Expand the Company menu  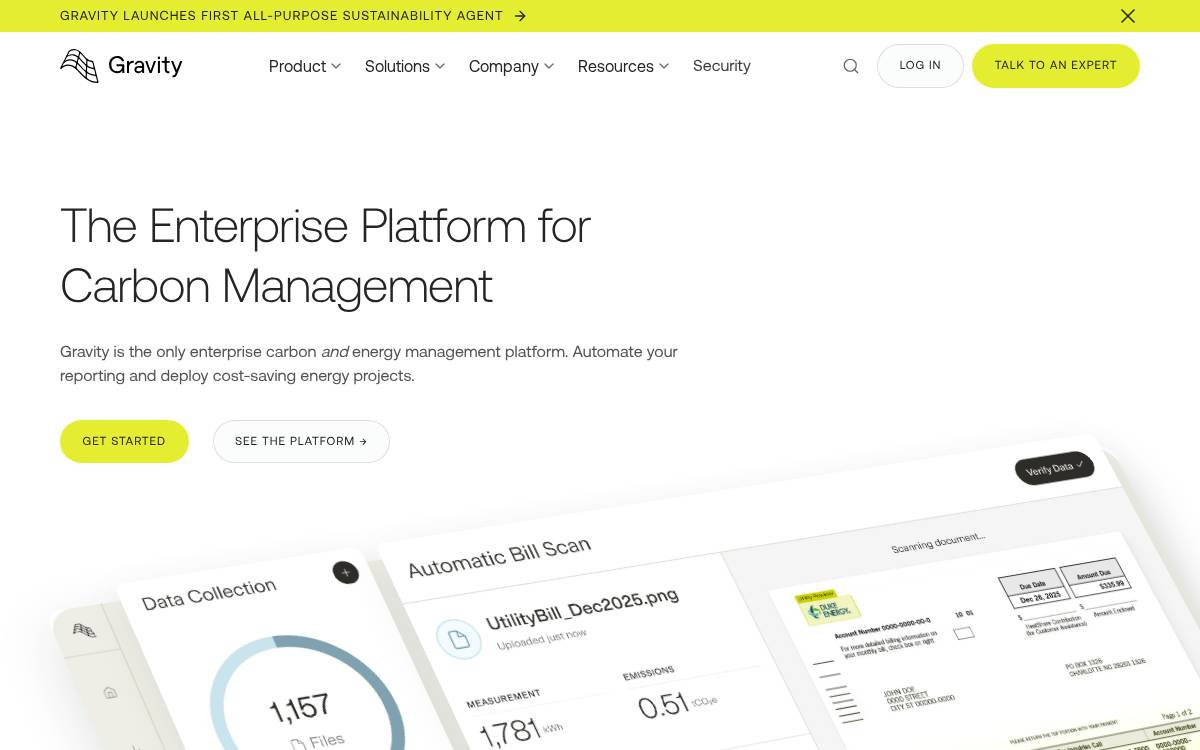pos(511,66)
